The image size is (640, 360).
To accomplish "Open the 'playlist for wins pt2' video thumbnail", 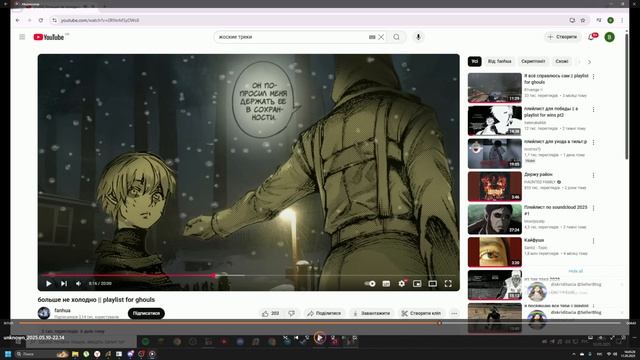I will point(495,121).
